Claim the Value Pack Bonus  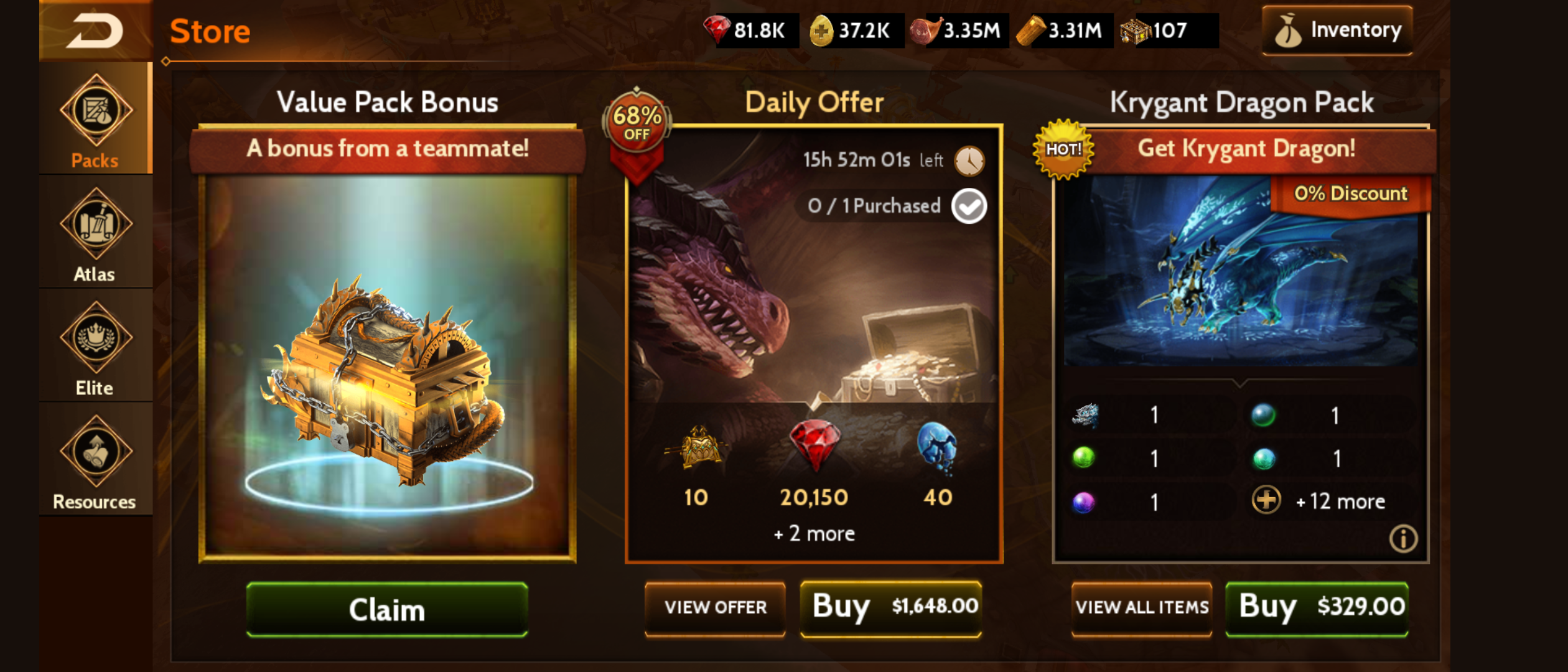387,609
